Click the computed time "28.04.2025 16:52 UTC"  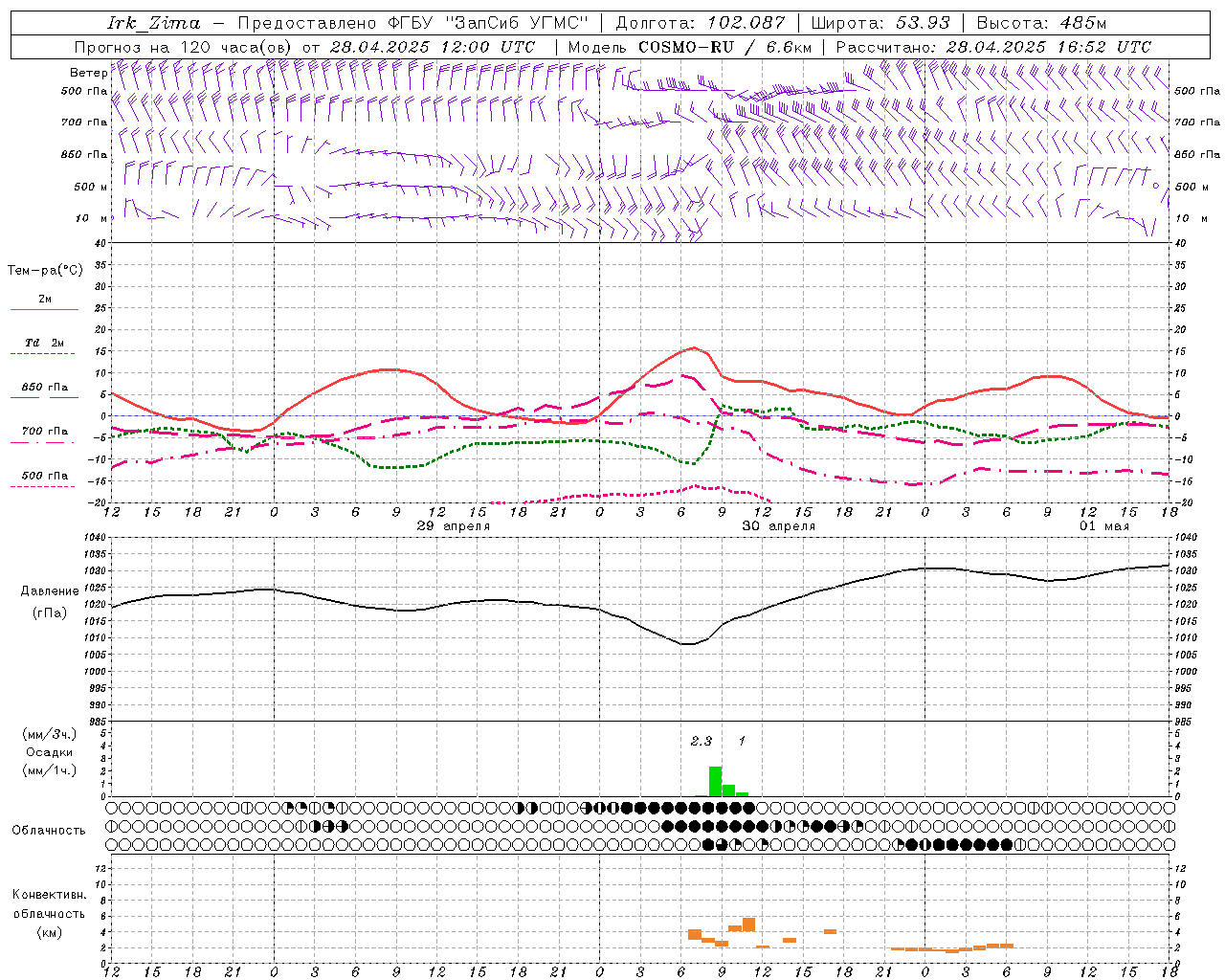pos(1048,47)
